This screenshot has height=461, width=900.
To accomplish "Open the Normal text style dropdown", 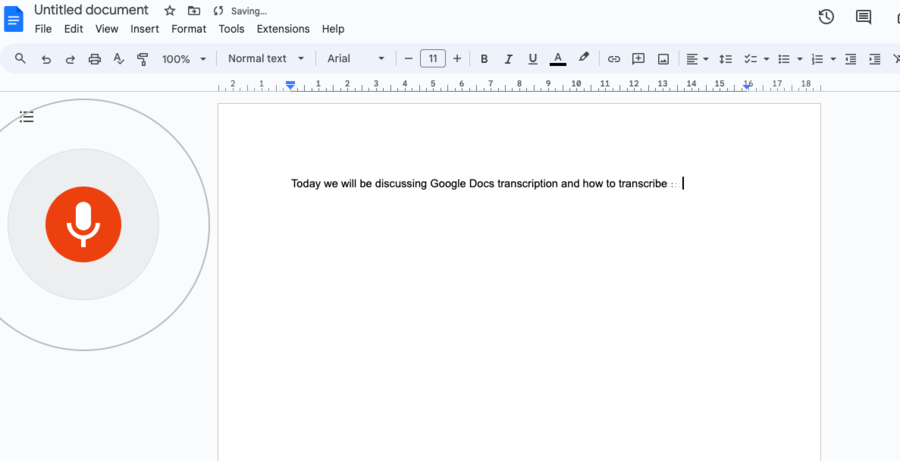I will [266, 59].
